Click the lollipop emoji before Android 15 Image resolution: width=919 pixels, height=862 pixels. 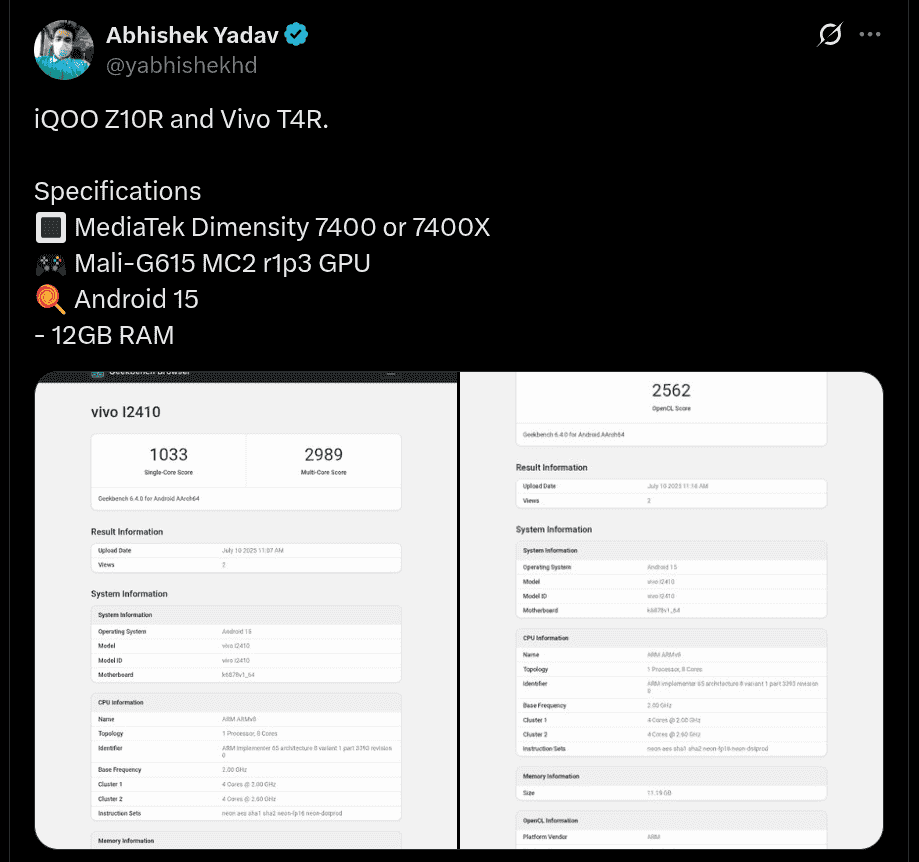click(x=50, y=299)
